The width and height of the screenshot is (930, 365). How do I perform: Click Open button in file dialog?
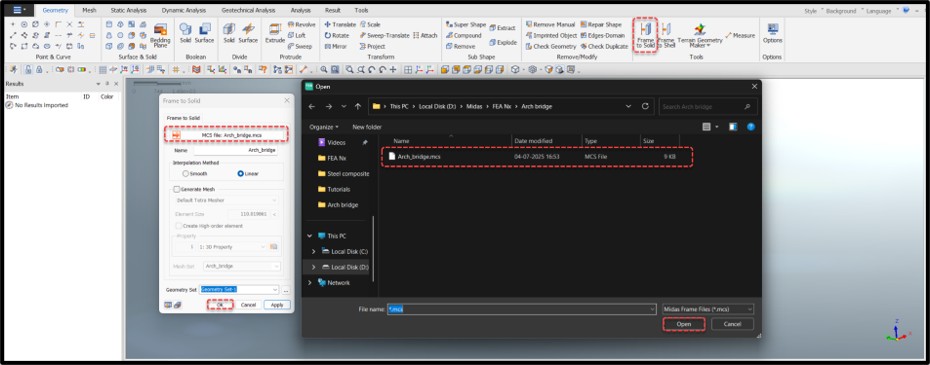(x=684, y=324)
